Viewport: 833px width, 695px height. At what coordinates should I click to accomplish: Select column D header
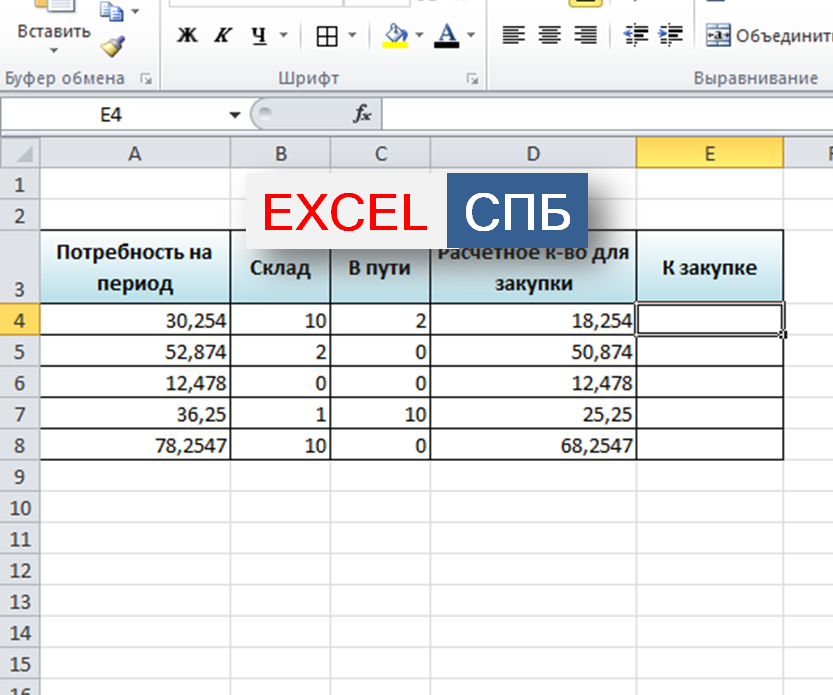[533, 153]
